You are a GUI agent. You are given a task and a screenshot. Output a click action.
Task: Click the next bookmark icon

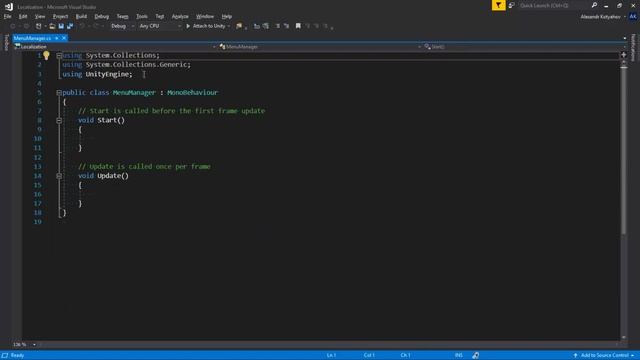[317, 26]
